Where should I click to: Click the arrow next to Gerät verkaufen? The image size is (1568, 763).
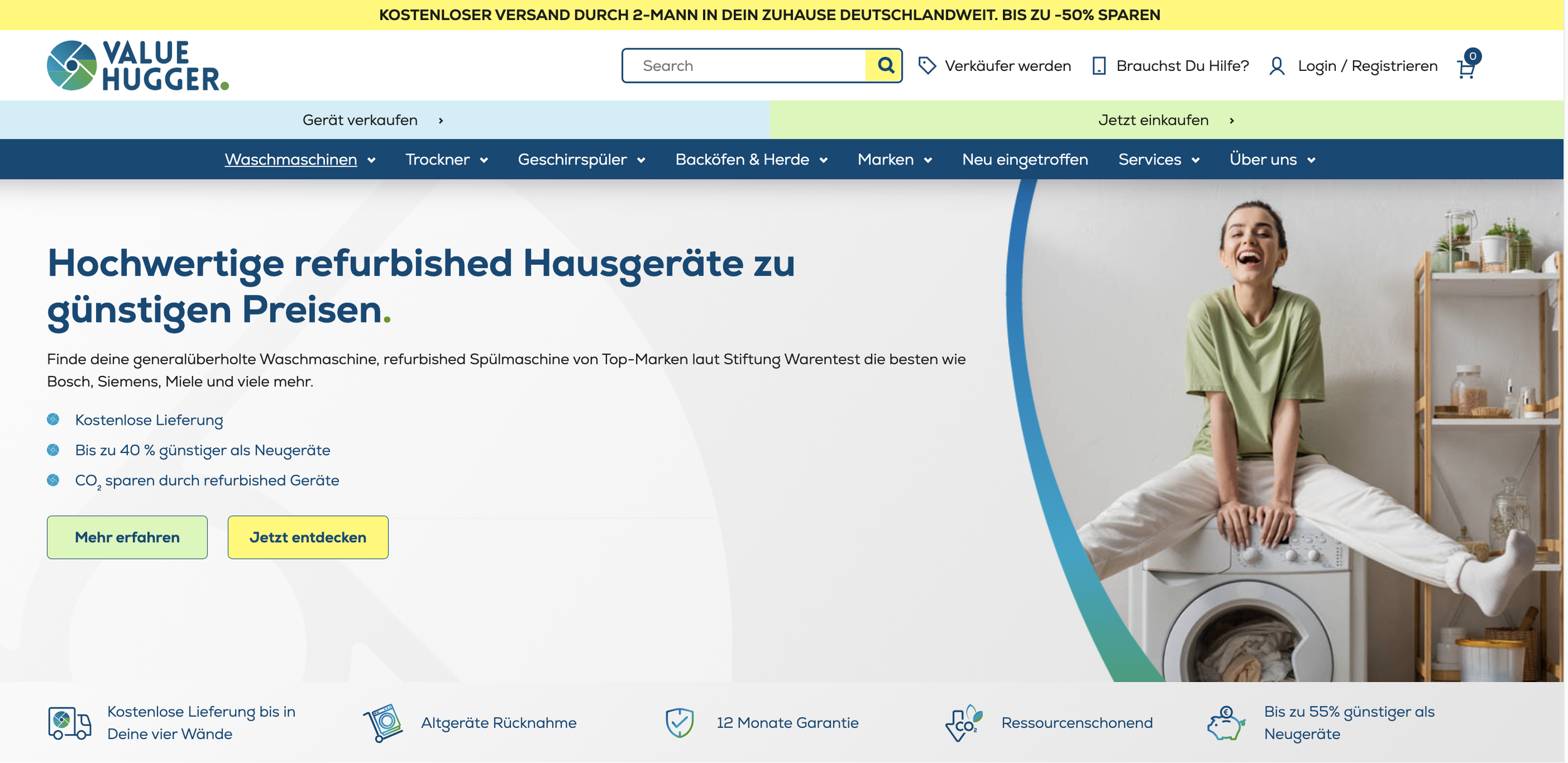tap(441, 120)
